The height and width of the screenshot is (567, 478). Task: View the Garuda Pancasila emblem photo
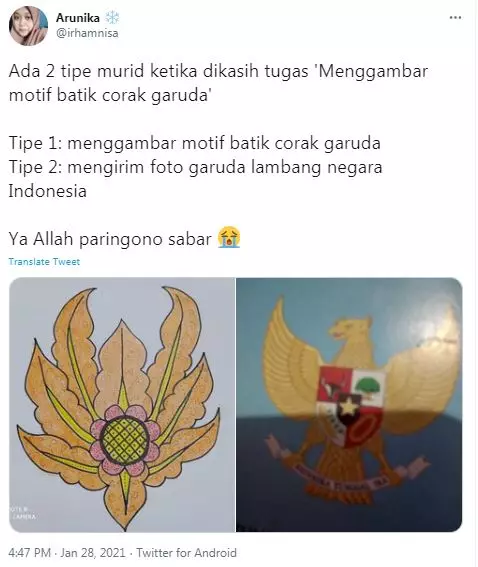349,405
